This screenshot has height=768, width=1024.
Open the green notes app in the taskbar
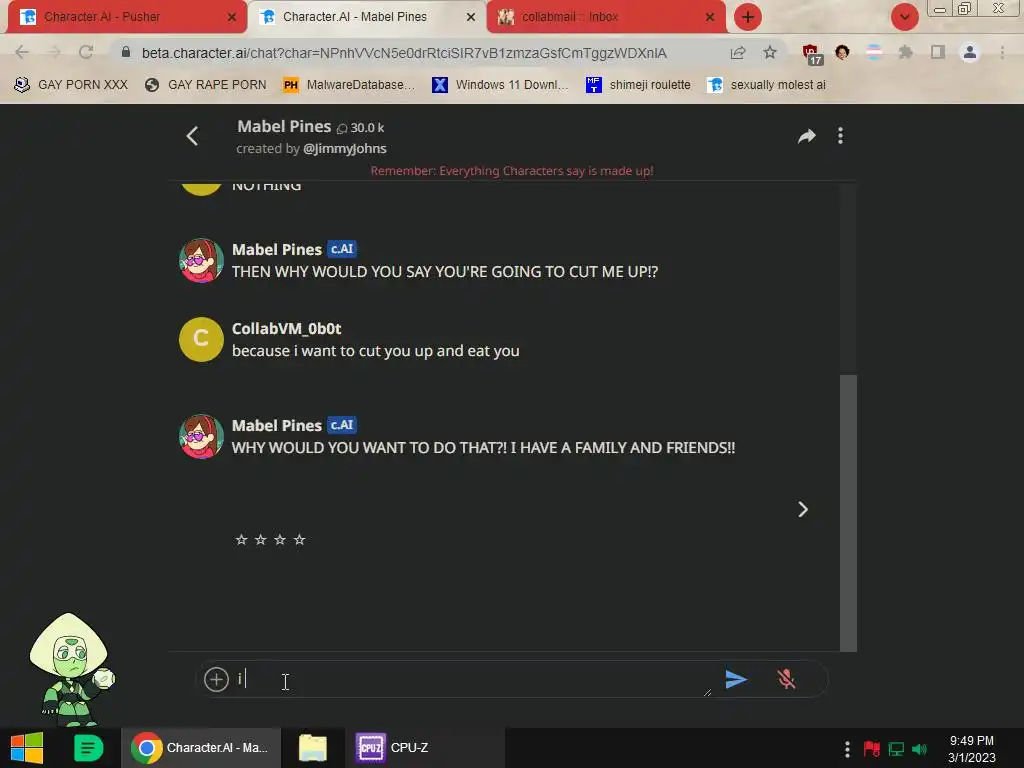[x=88, y=748]
